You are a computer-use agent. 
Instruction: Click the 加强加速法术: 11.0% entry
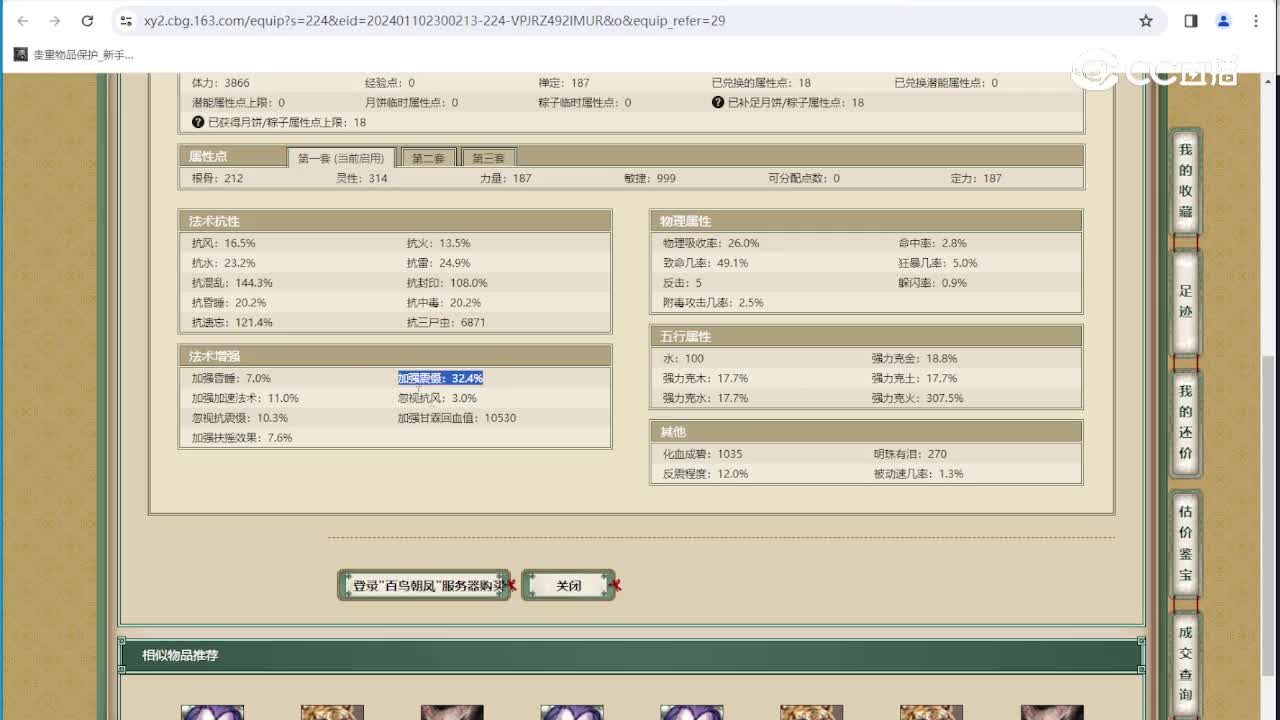[x=245, y=398]
